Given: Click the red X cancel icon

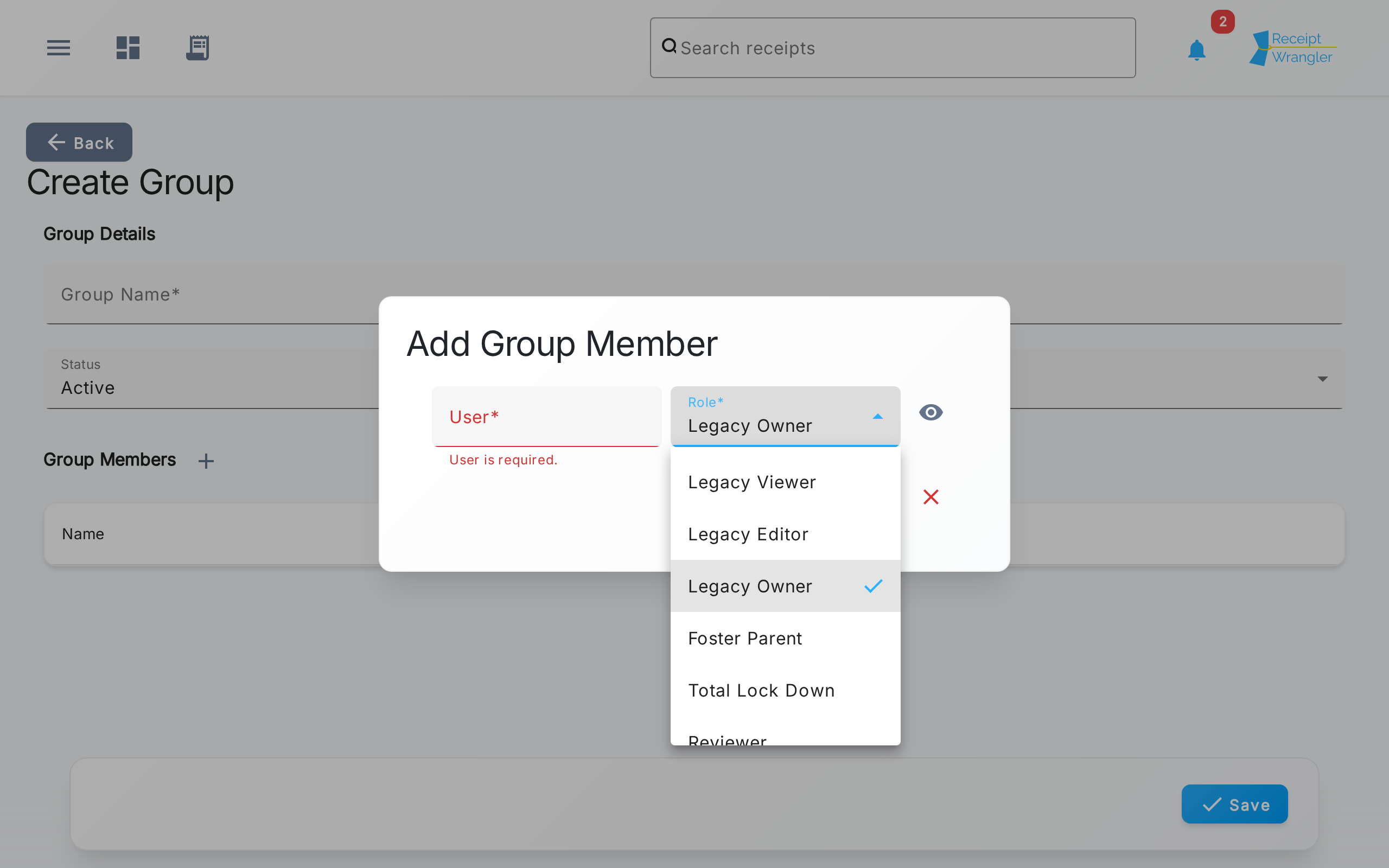Looking at the screenshot, I should coord(931,496).
